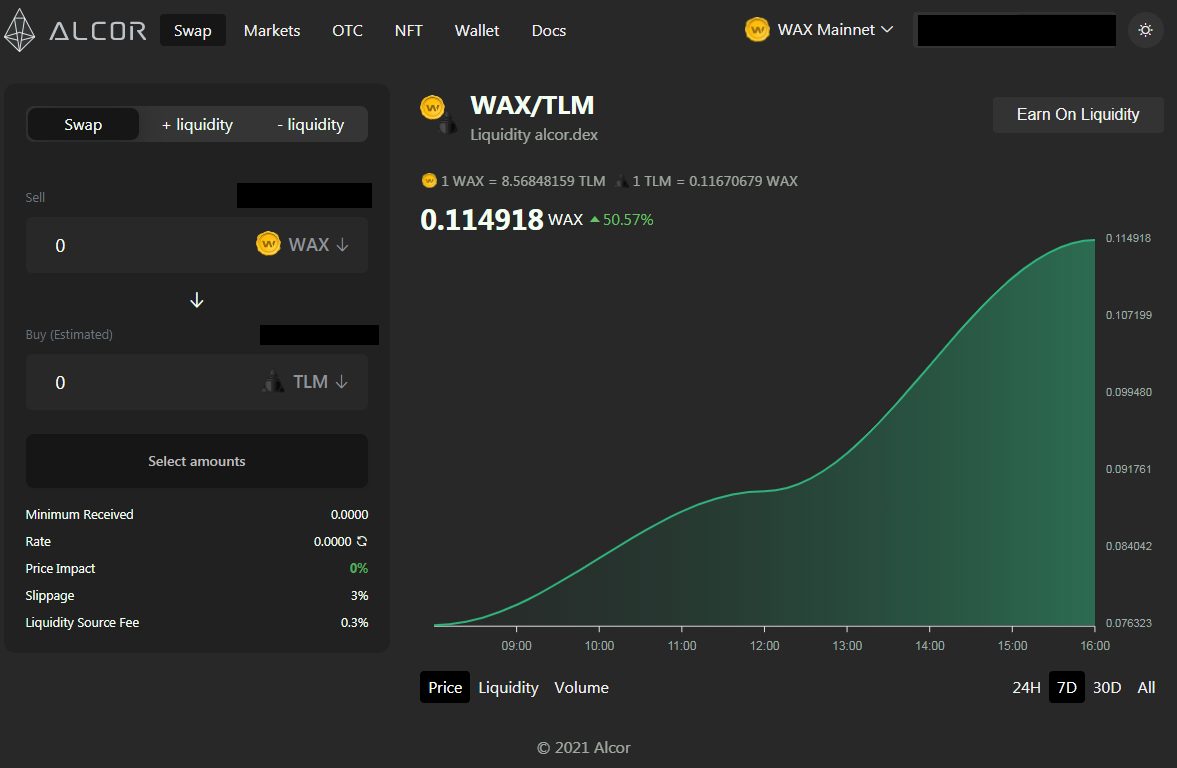Select the Swap mode tab in the panel

pos(83,125)
